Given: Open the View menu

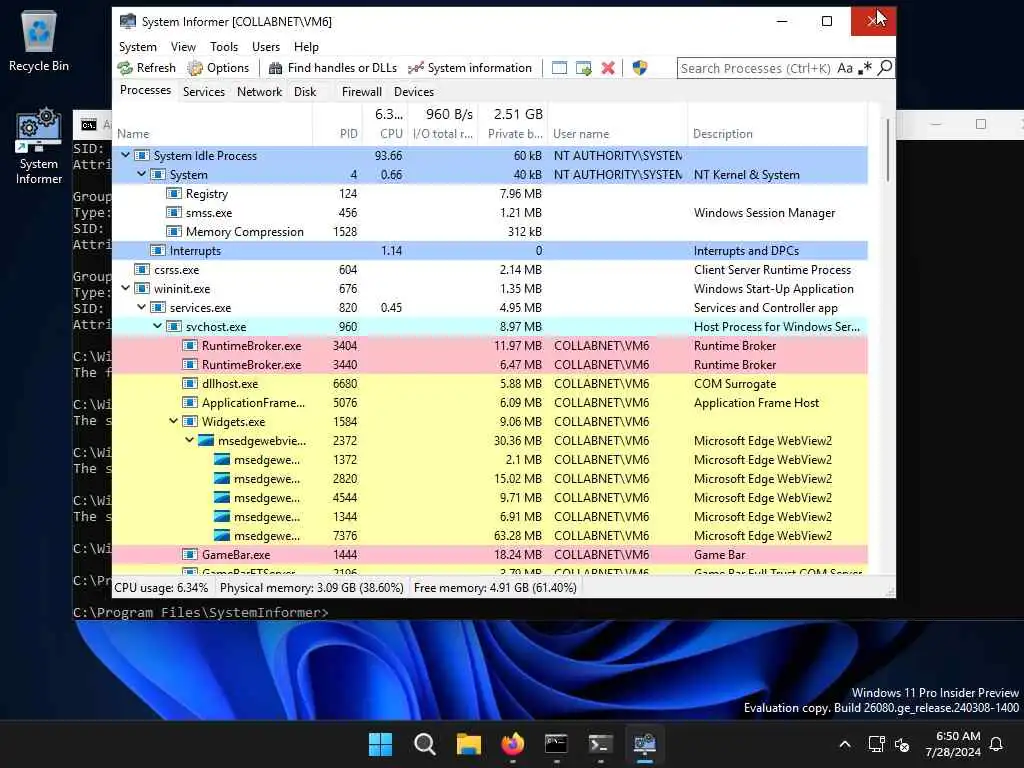Looking at the screenshot, I should pos(184,47).
